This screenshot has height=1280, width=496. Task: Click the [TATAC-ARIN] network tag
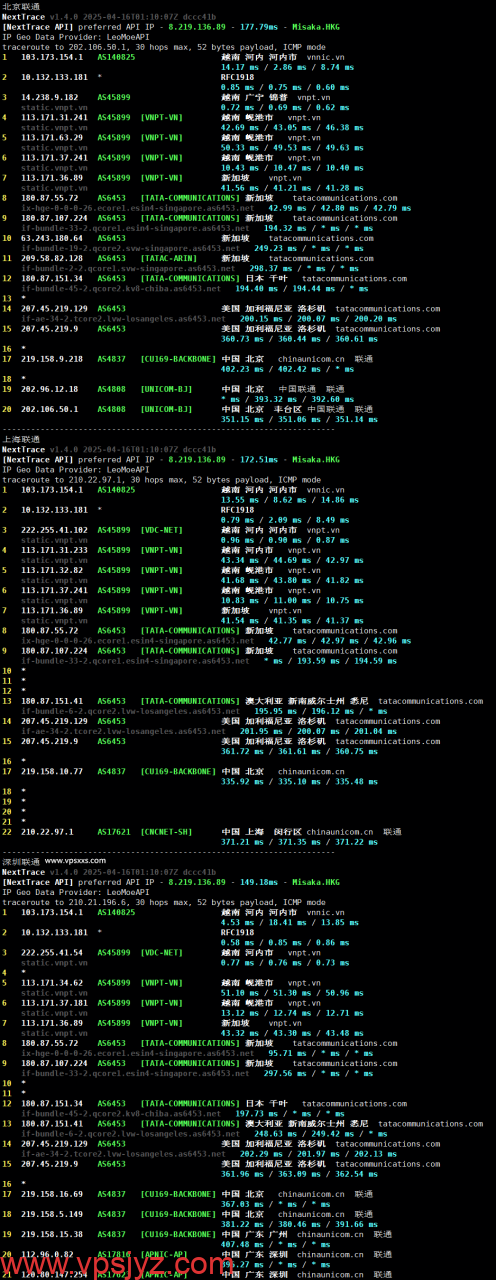click(169, 258)
